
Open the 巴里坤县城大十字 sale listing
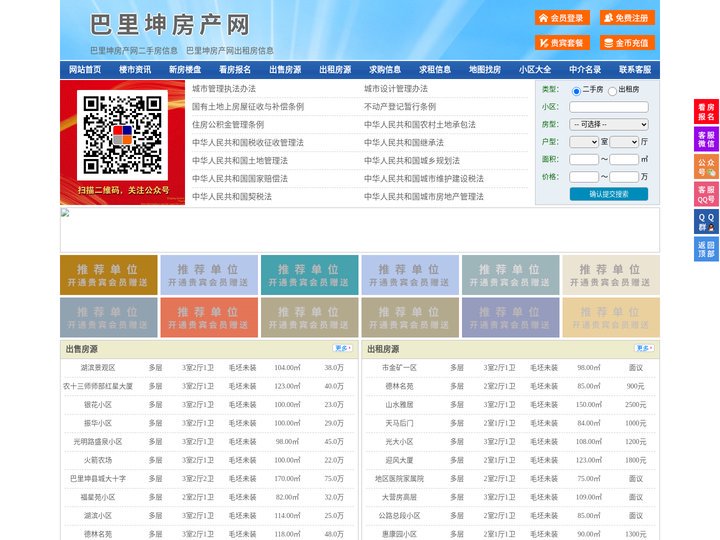pyautogui.click(x=98, y=478)
